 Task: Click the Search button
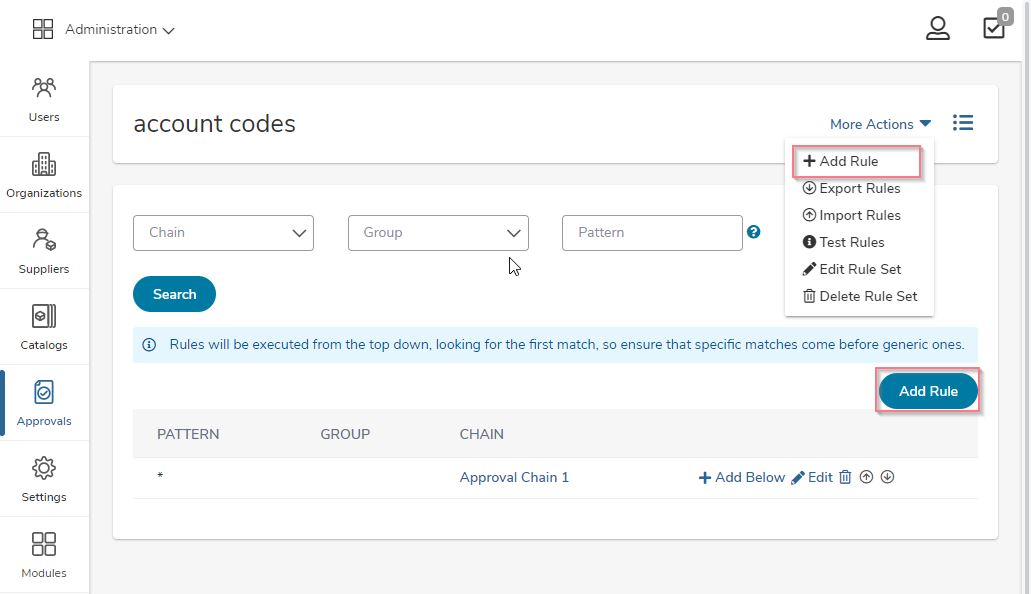[x=174, y=294]
